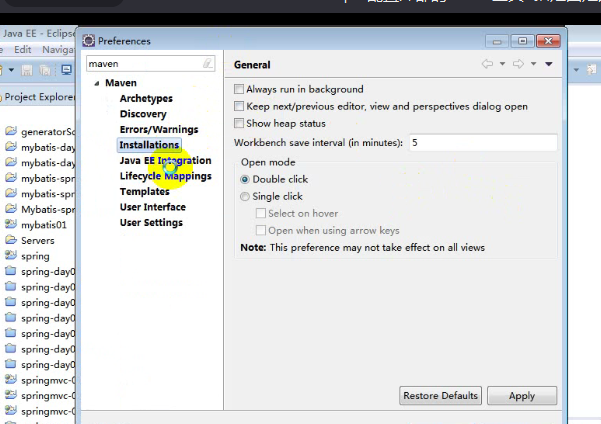601x424 pixels.
Task: Click the forward navigation arrow in Preferences
Action: point(518,64)
